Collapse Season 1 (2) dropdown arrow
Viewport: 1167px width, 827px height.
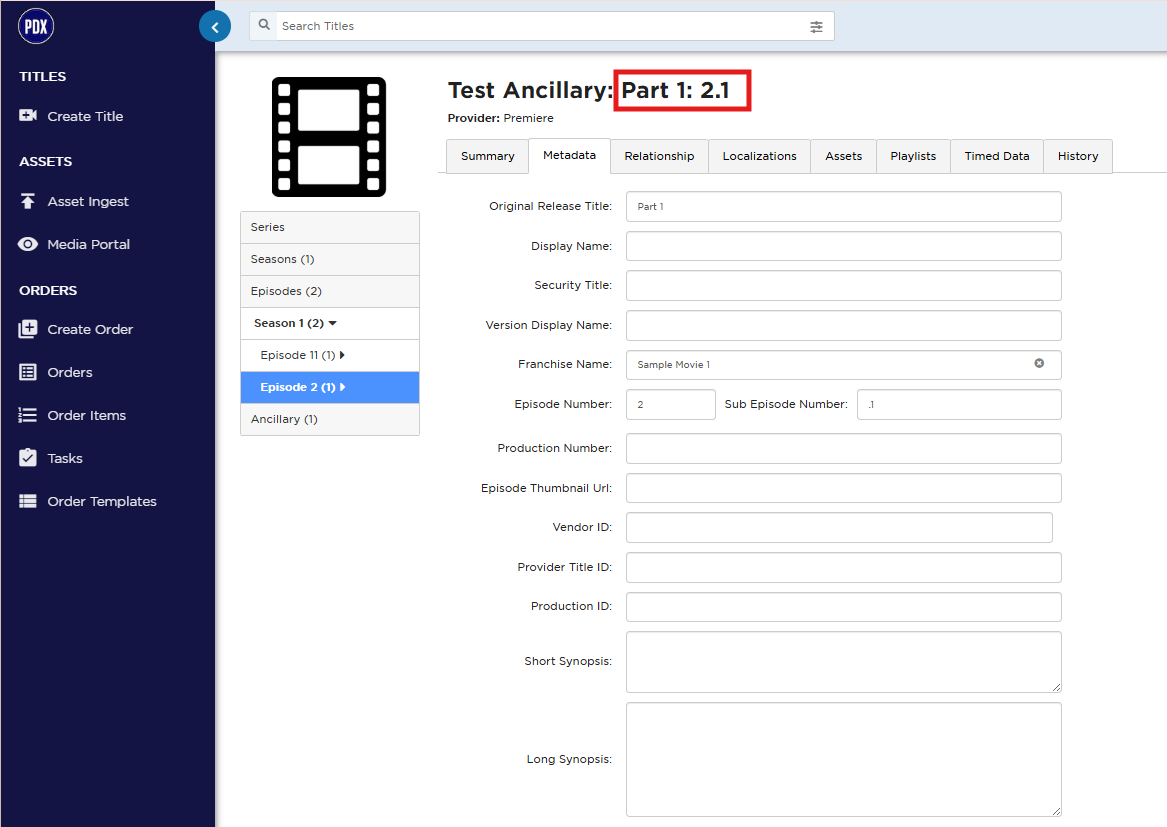click(333, 323)
